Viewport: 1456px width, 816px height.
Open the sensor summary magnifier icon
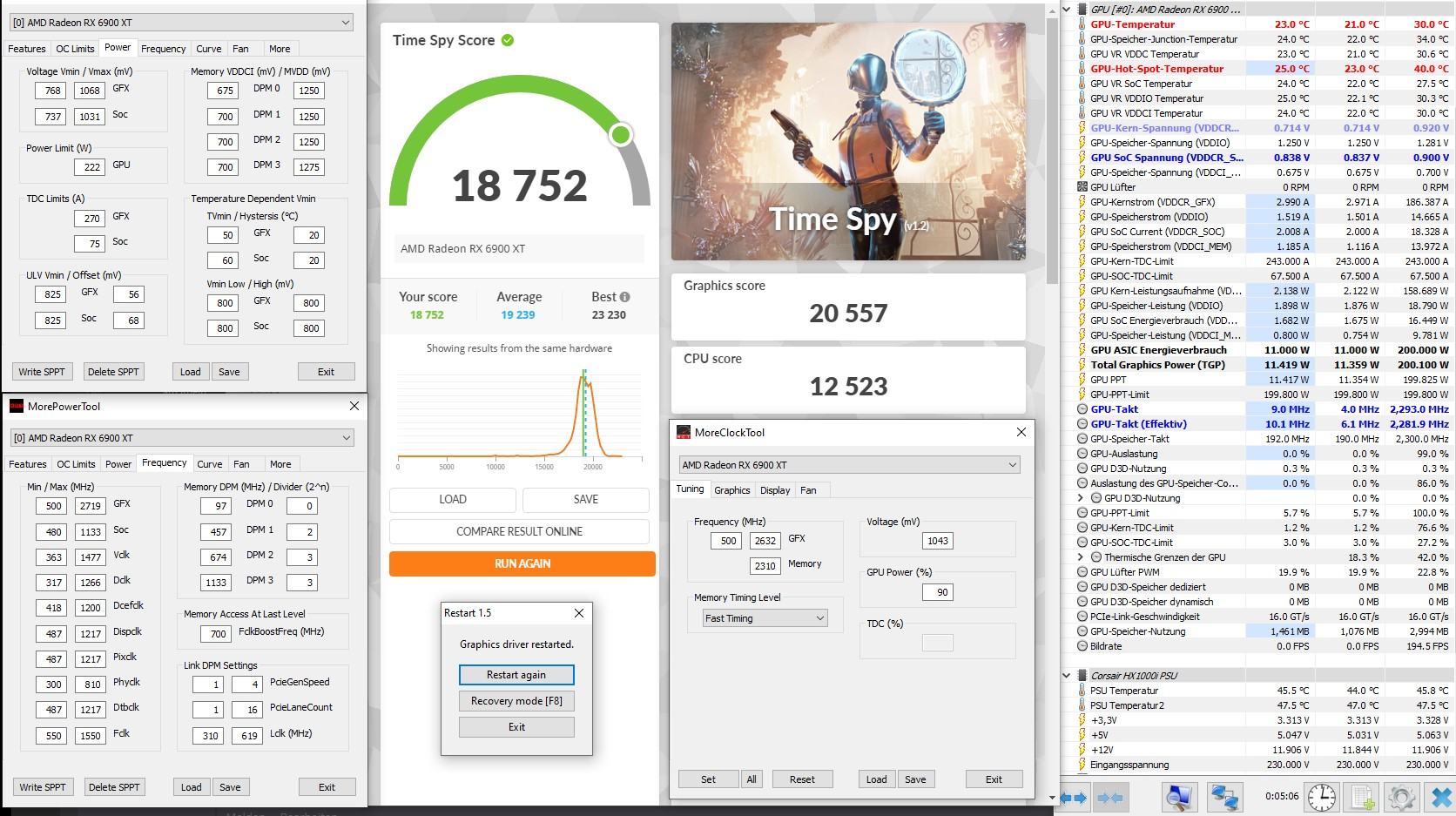[x=1179, y=797]
